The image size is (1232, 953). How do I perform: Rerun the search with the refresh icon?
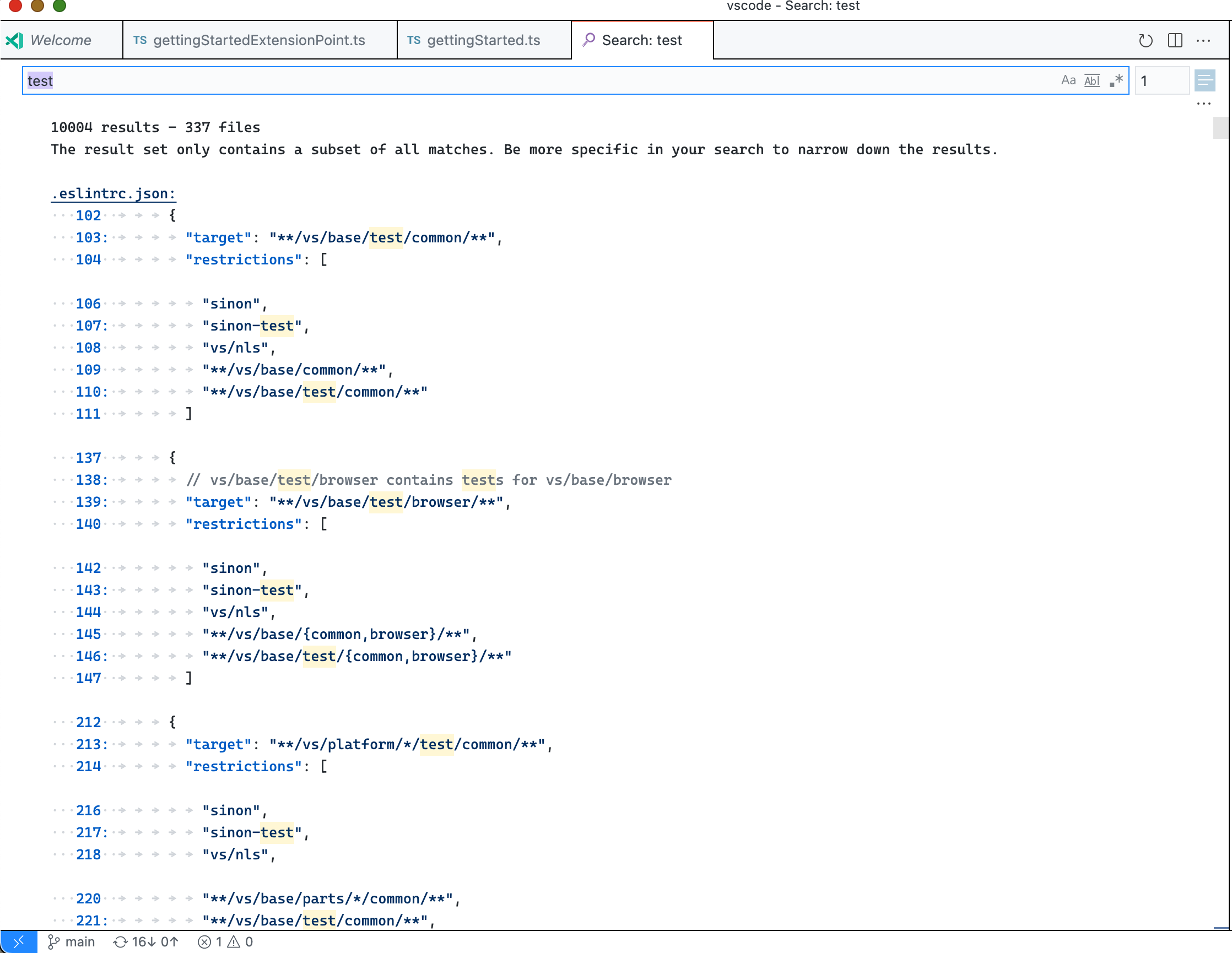[x=1145, y=40]
